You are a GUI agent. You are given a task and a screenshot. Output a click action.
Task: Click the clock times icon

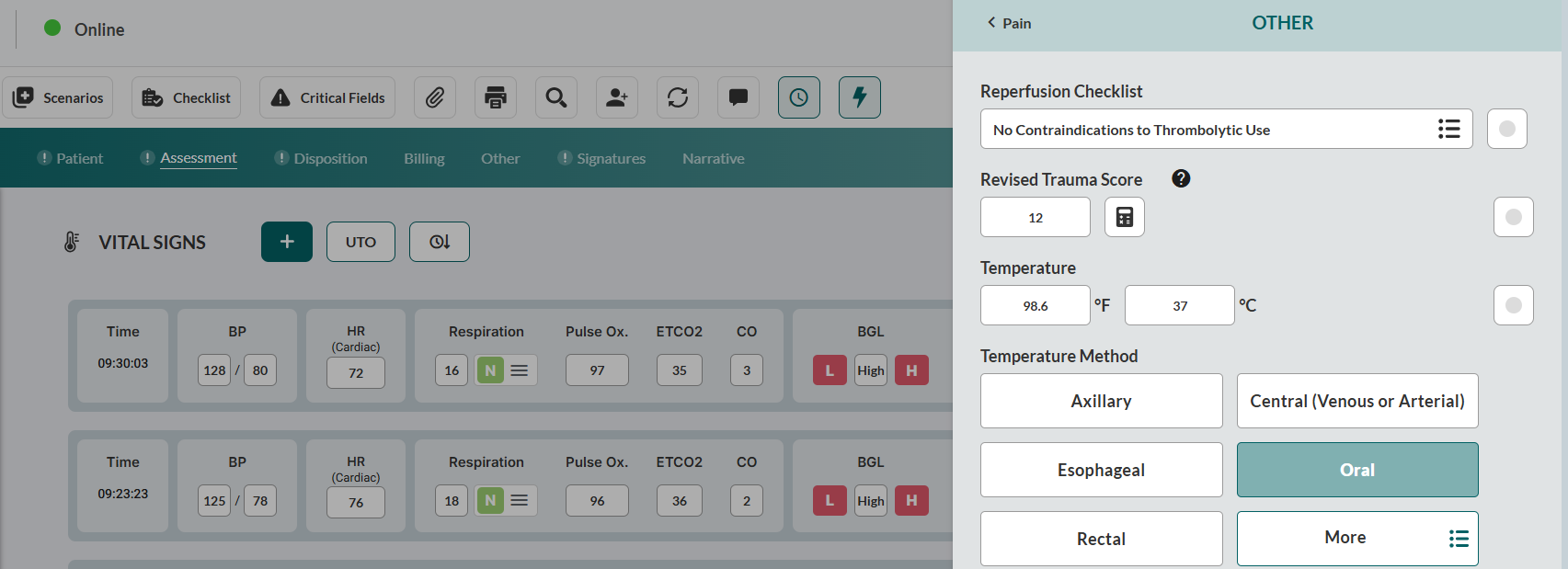(799, 97)
